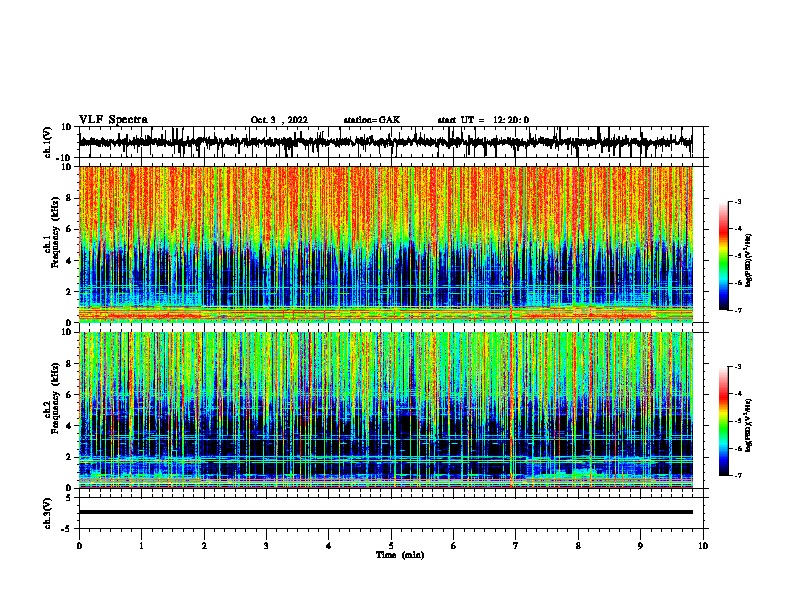Click the "Time (min)" axis label
This screenshot has width=792, height=612.
click(x=400, y=555)
